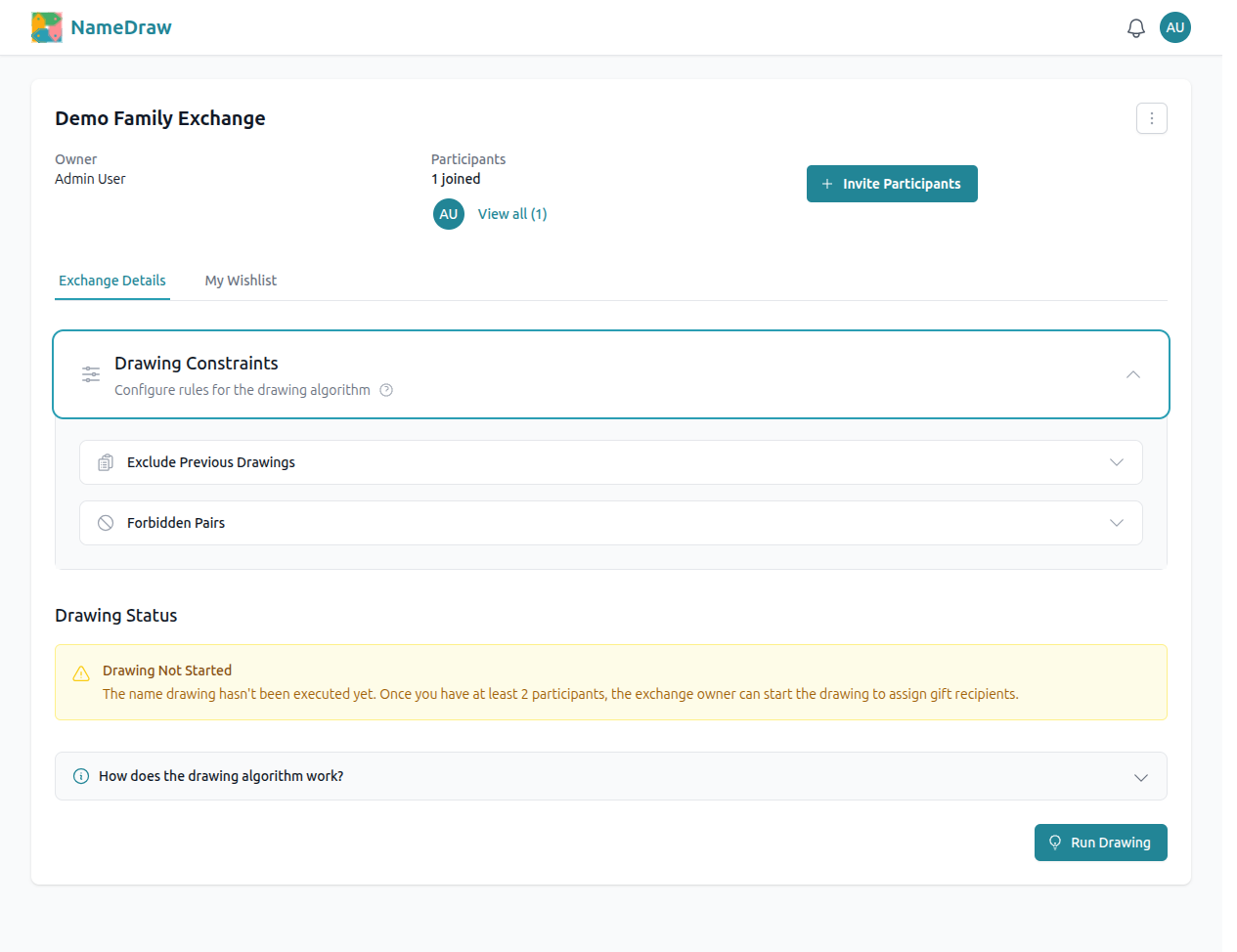The image size is (1237, 952).
Task: Open the exchange options kebab menu
Action: 1151,117
